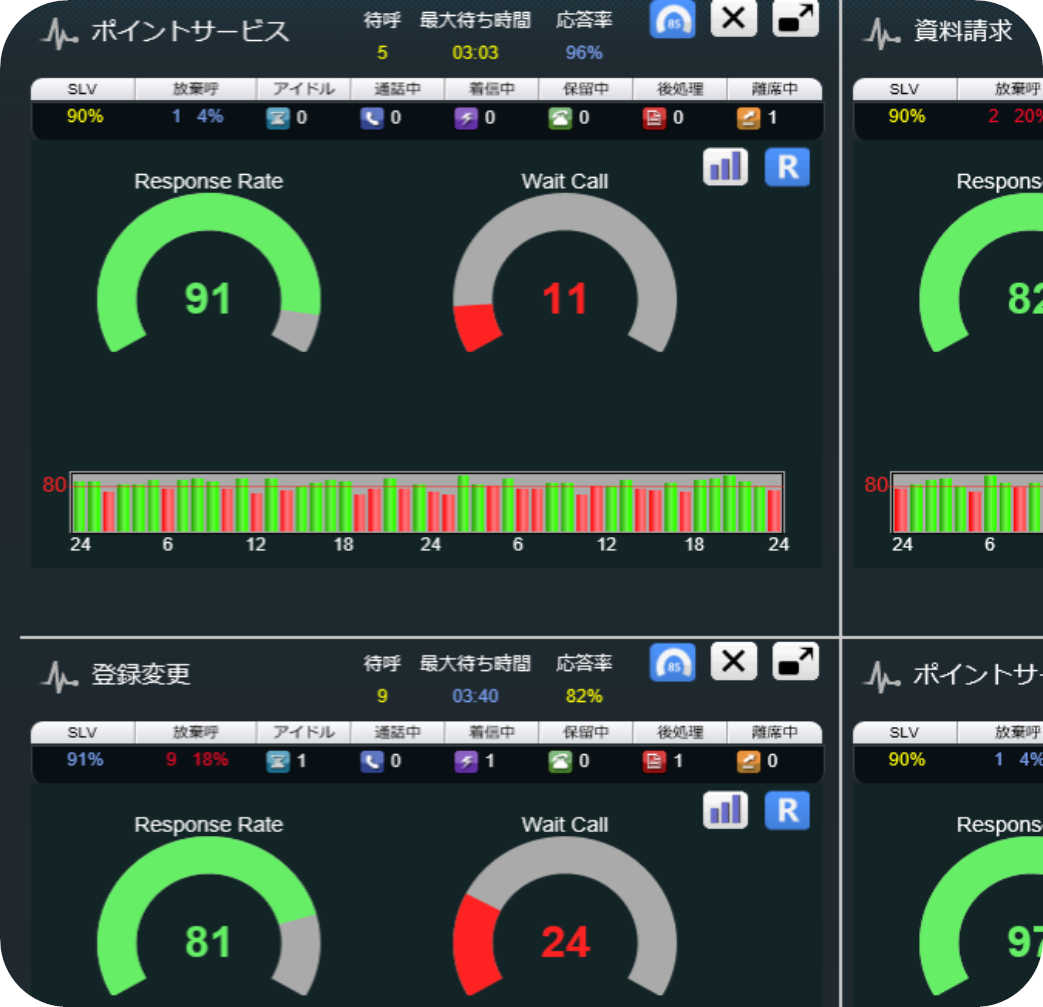Click the blue R button in 登録変更

point(787,810)
